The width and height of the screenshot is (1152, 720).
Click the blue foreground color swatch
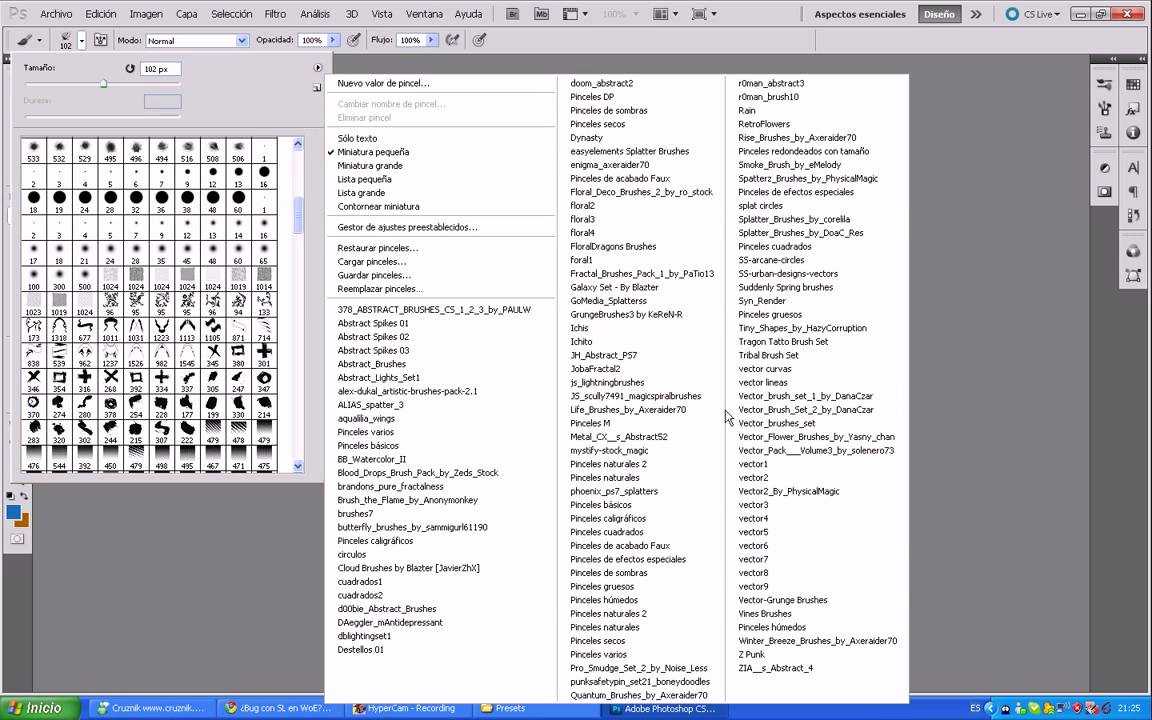12,512
